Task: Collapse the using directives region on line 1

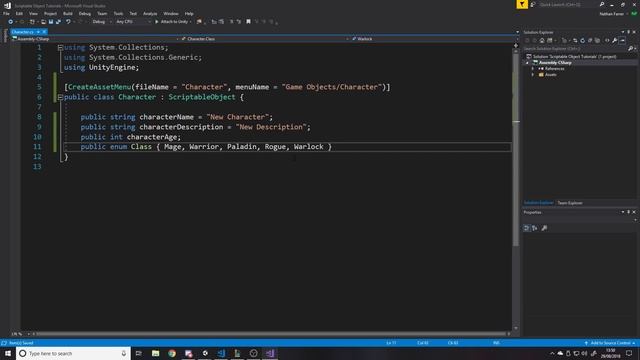Action: (60, 48)
